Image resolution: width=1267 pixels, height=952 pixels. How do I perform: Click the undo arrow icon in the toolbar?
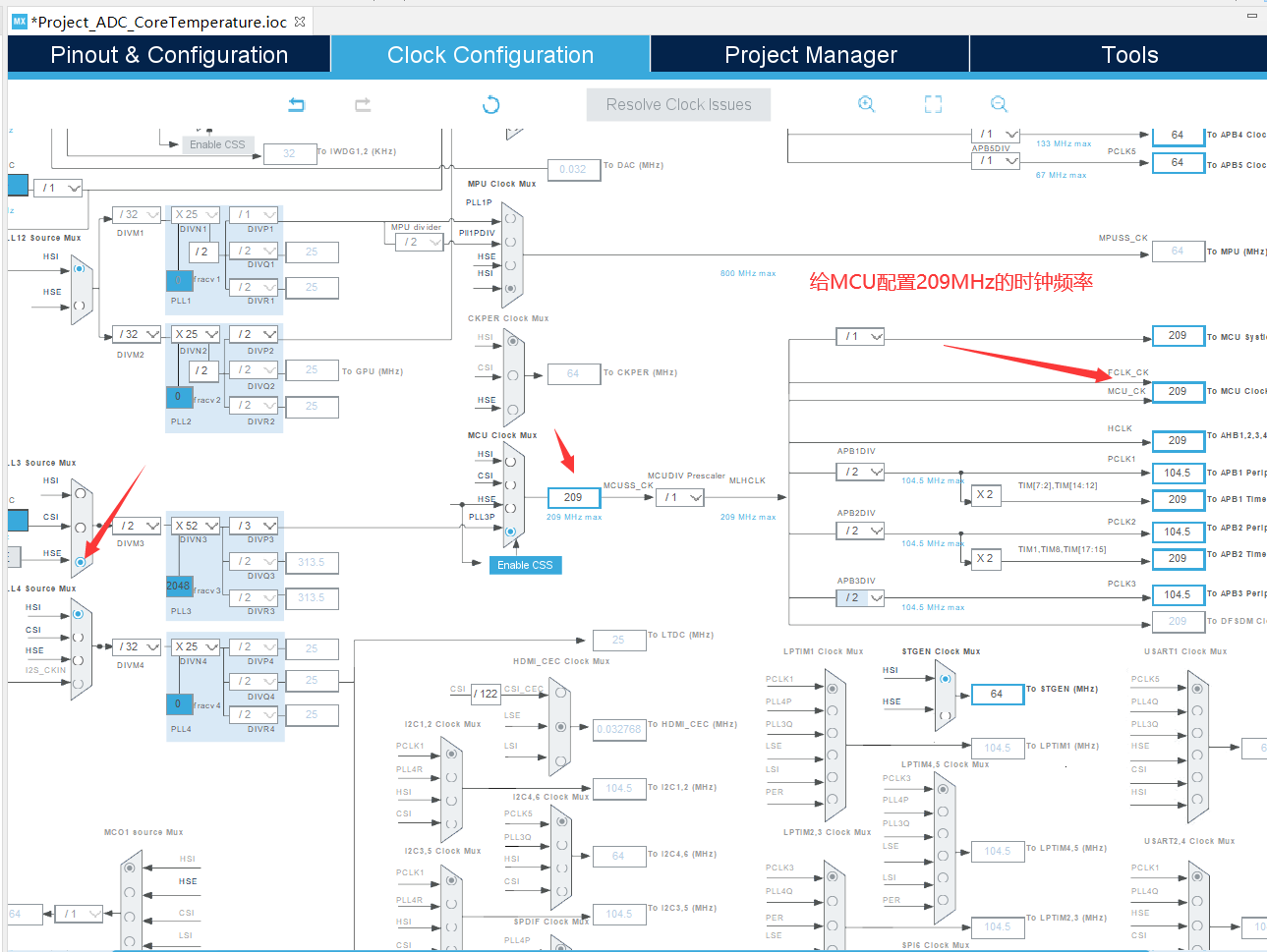[x=296, y=104]
